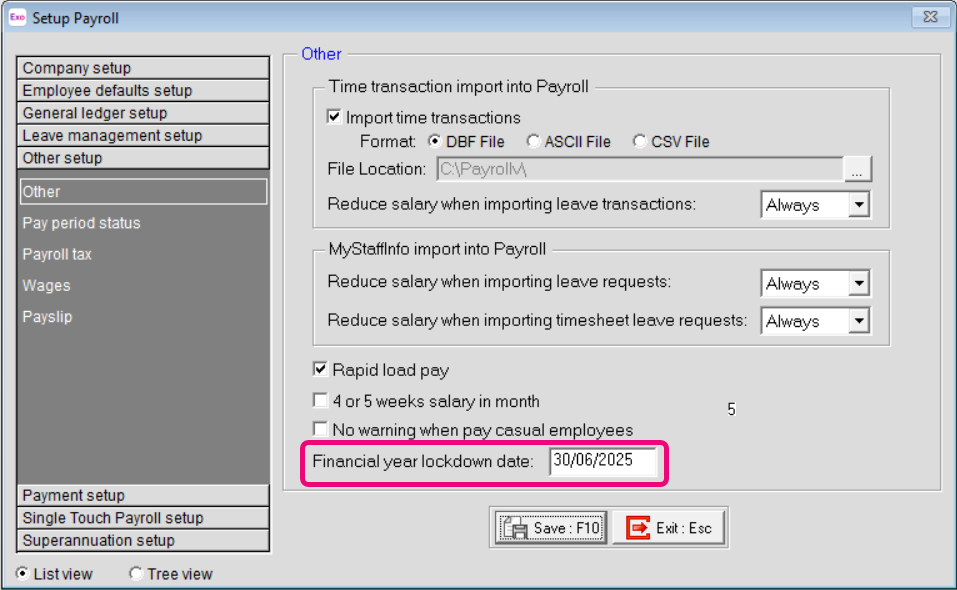This screenshot has width=957, height=590.
Task: Select the ASCII File format
Action: [x=533, y=141]
